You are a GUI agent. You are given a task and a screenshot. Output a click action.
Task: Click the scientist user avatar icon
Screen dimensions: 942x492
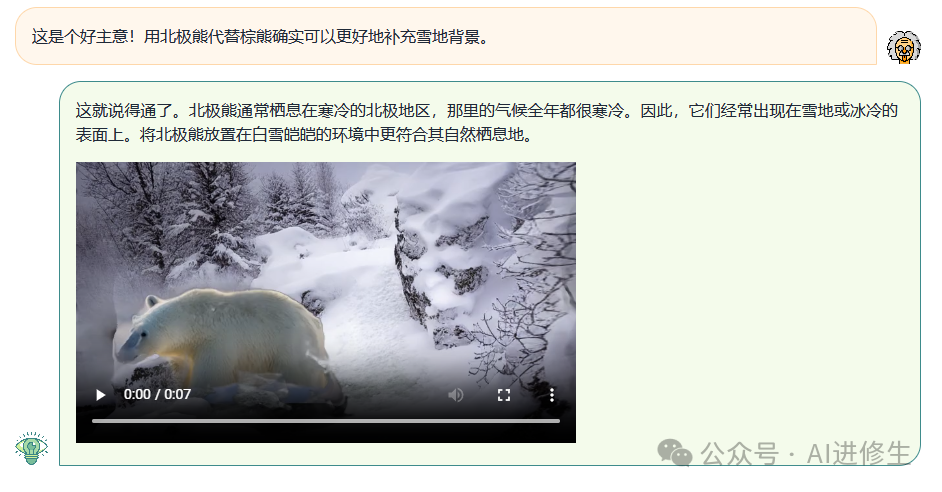point(904,47)
